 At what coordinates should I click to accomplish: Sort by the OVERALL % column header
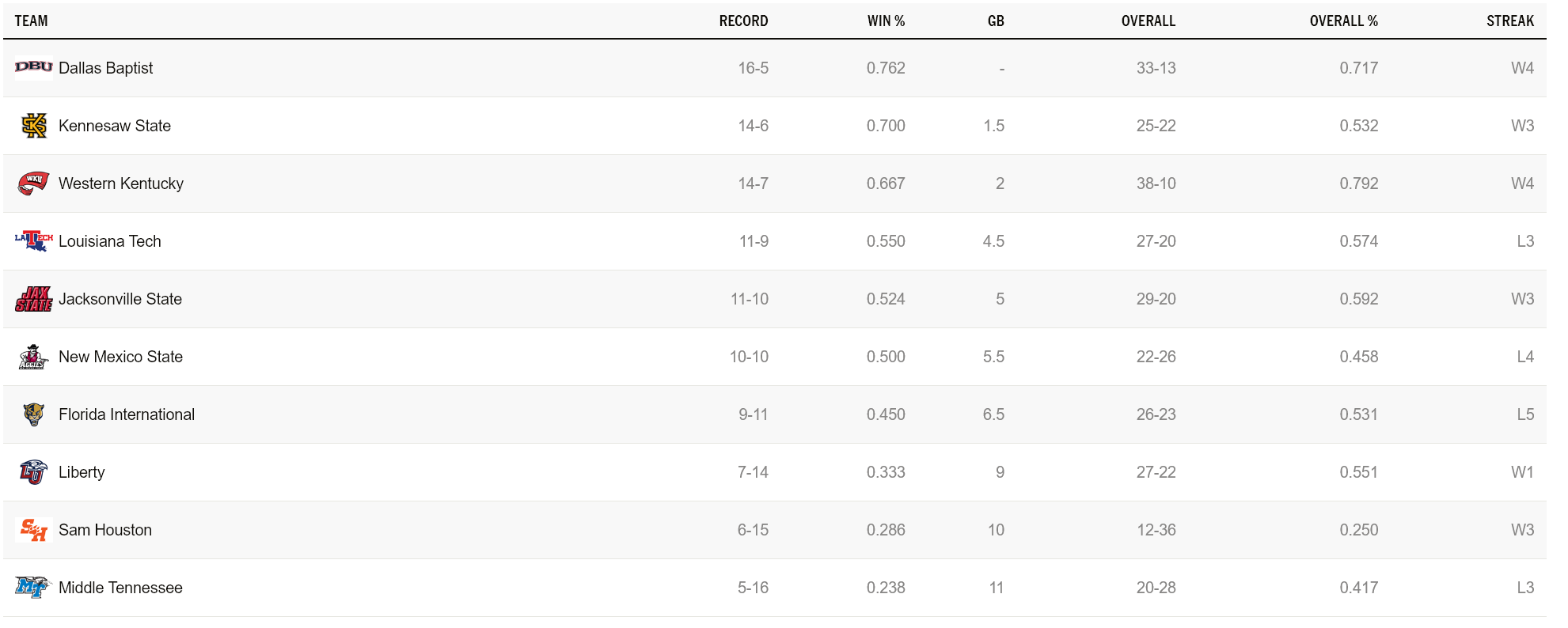click(x=1344, y=21)
